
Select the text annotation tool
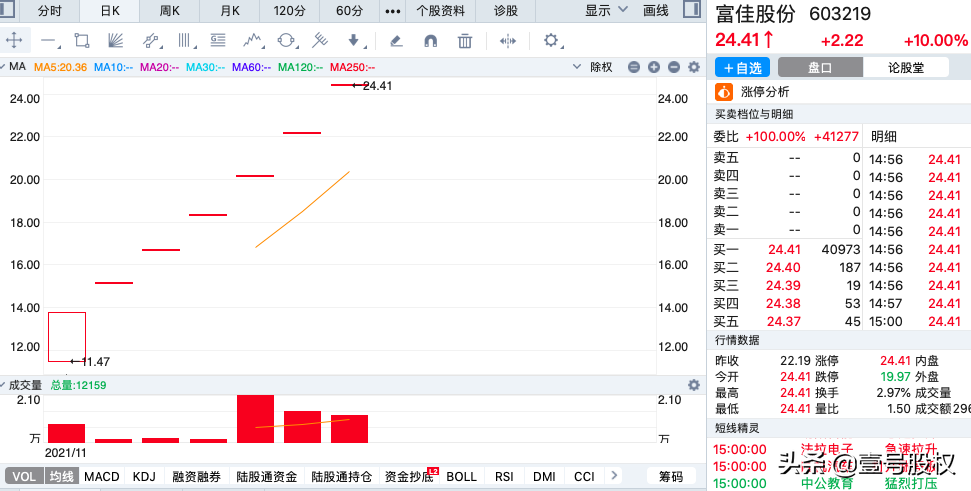point(217,41)
